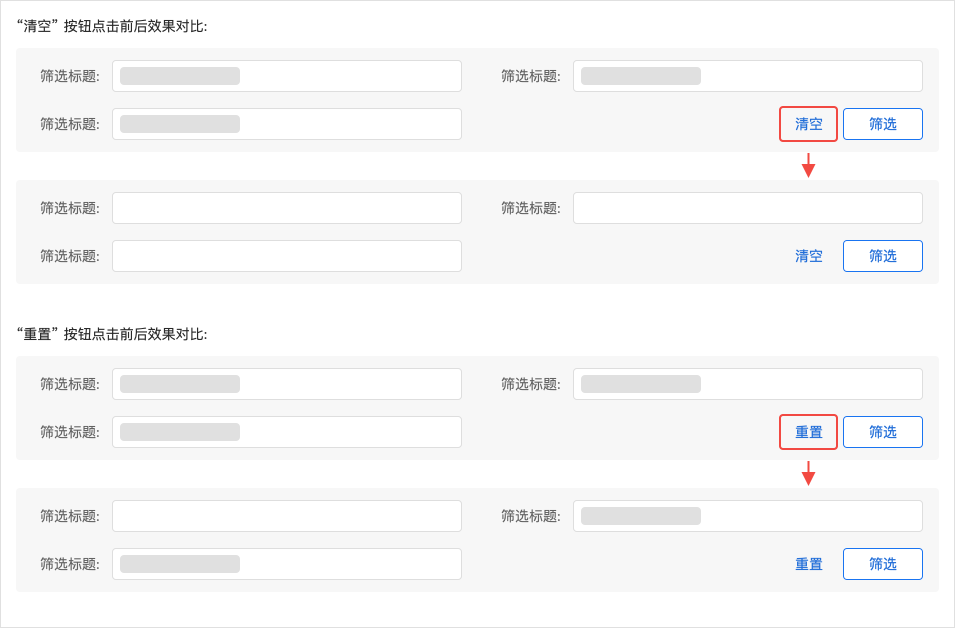This screenshot has height=628, width=955.
Task: Focus upper-left filled input in 清空 before-click panel
Action: (286, 76)
